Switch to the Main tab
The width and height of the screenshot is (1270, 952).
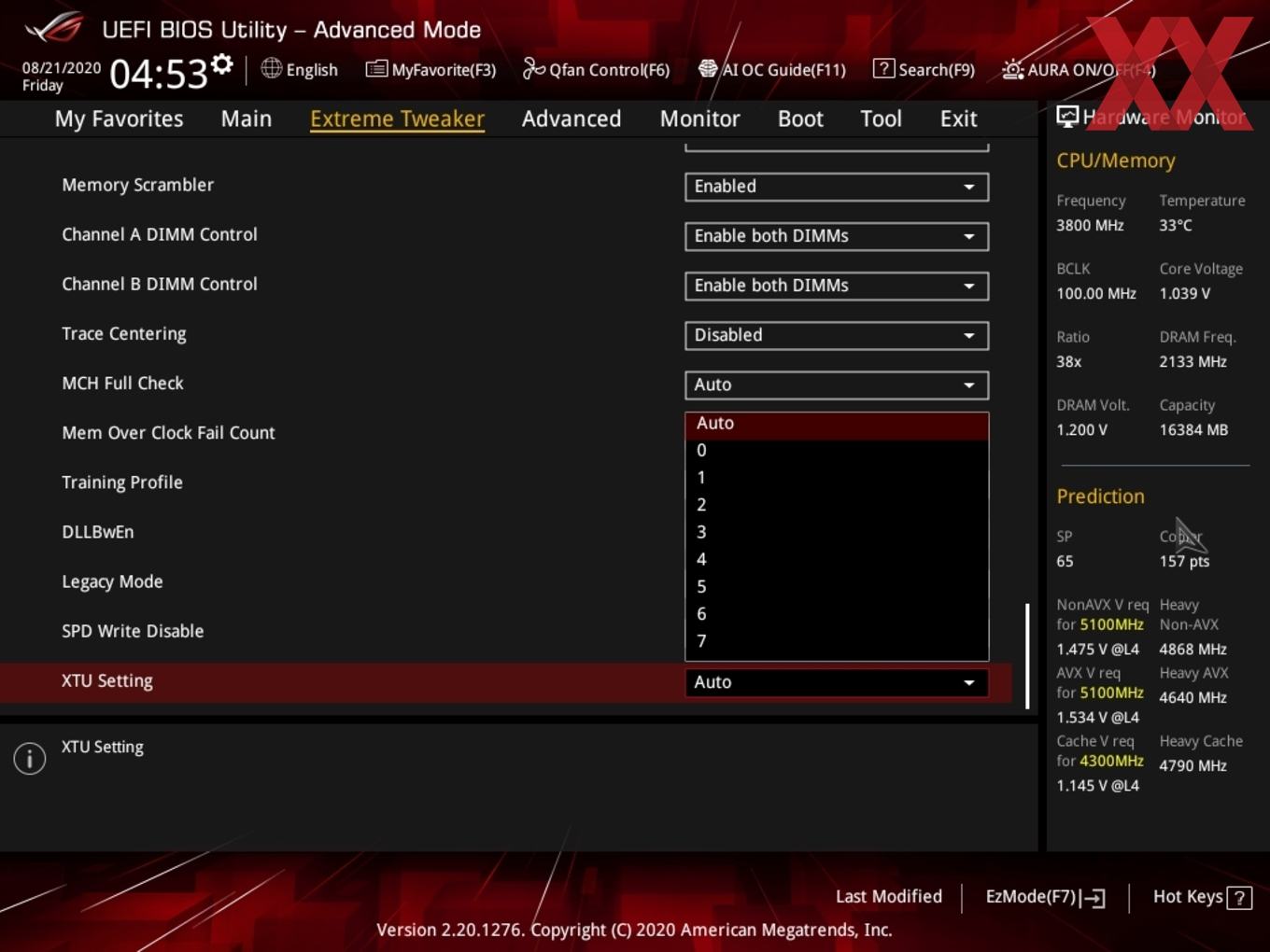coord(247,119)
